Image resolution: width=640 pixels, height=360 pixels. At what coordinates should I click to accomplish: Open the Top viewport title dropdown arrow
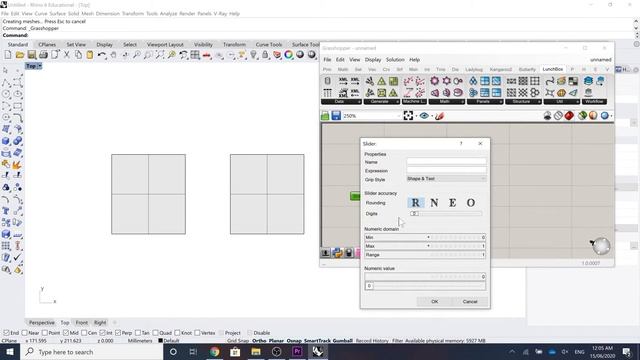point(40,66)
